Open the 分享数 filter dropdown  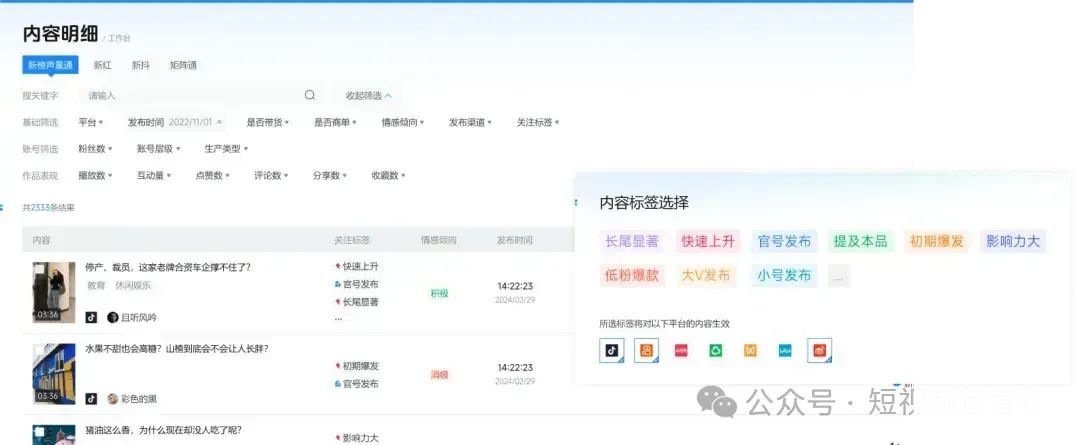point(329,175)
